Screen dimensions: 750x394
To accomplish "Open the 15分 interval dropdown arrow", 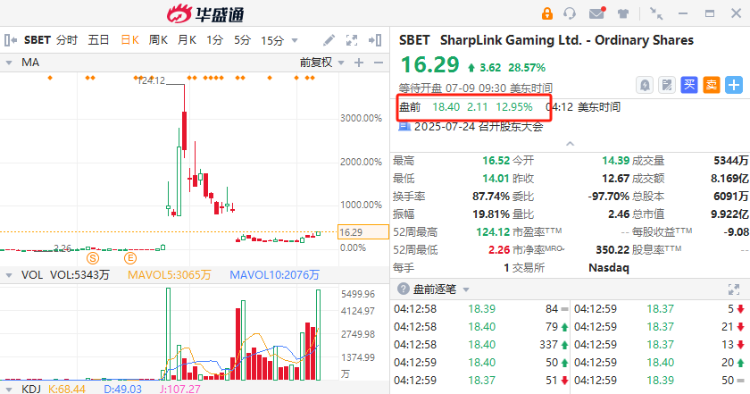I will 295,41.
